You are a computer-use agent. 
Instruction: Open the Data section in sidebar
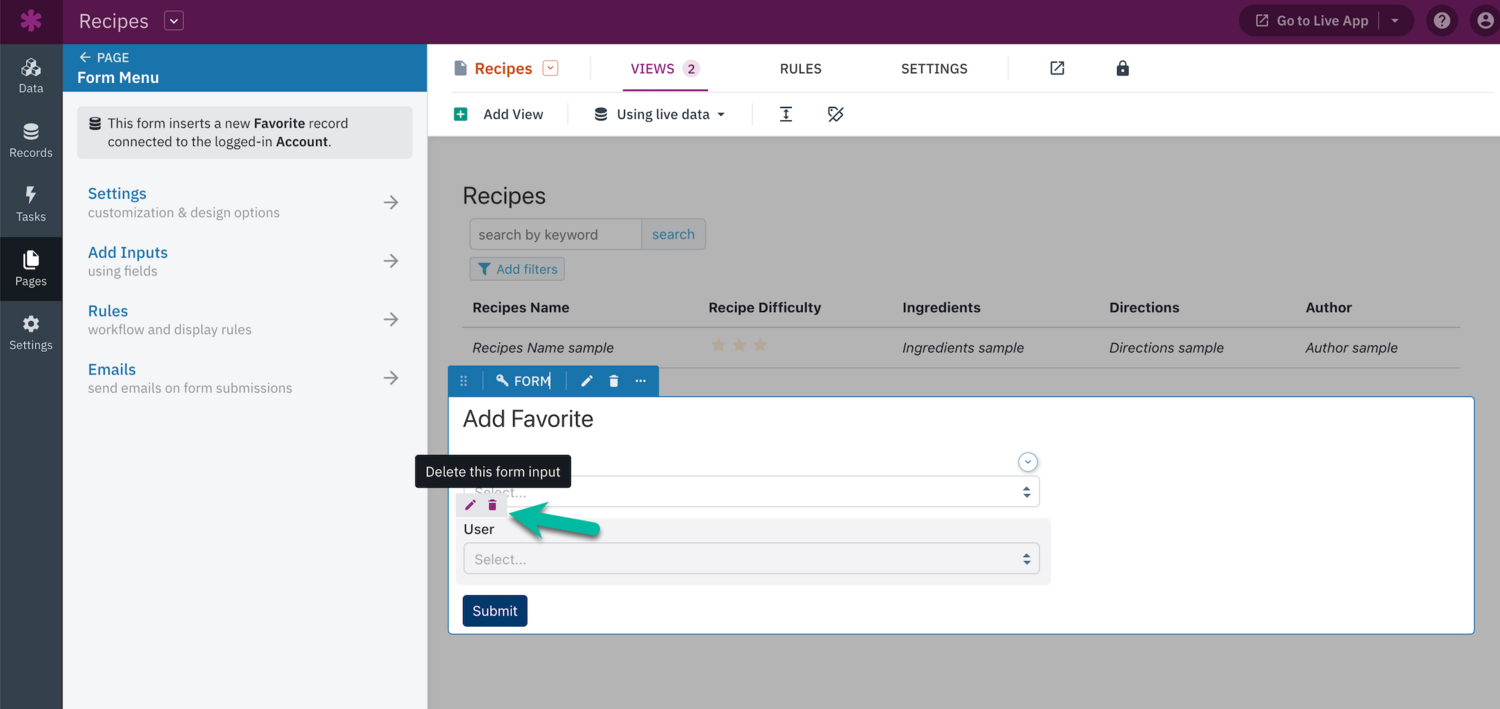tap(31, 76)
